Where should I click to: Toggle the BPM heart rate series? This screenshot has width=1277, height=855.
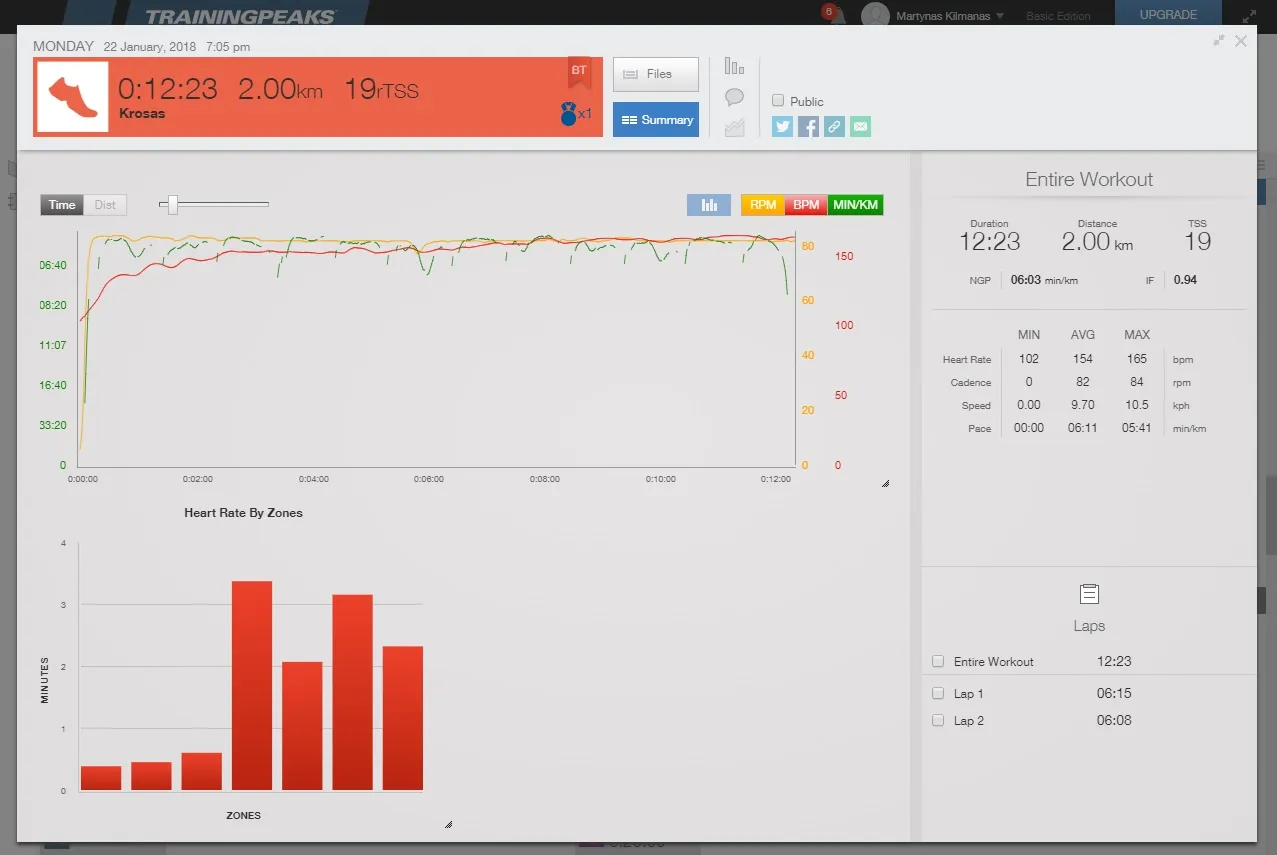(x=806, y=205)
